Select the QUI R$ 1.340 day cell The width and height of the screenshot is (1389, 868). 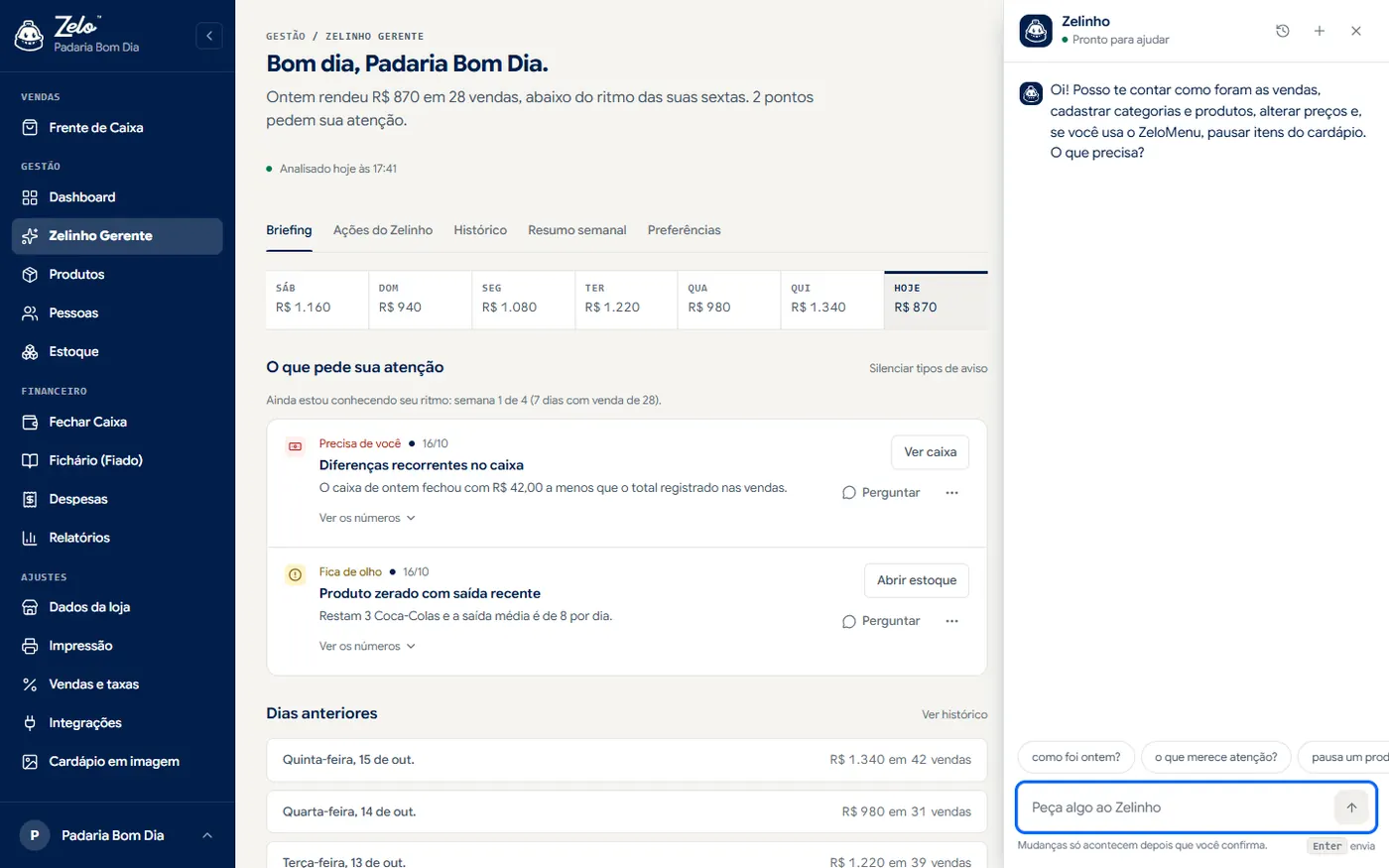(831, 300)
